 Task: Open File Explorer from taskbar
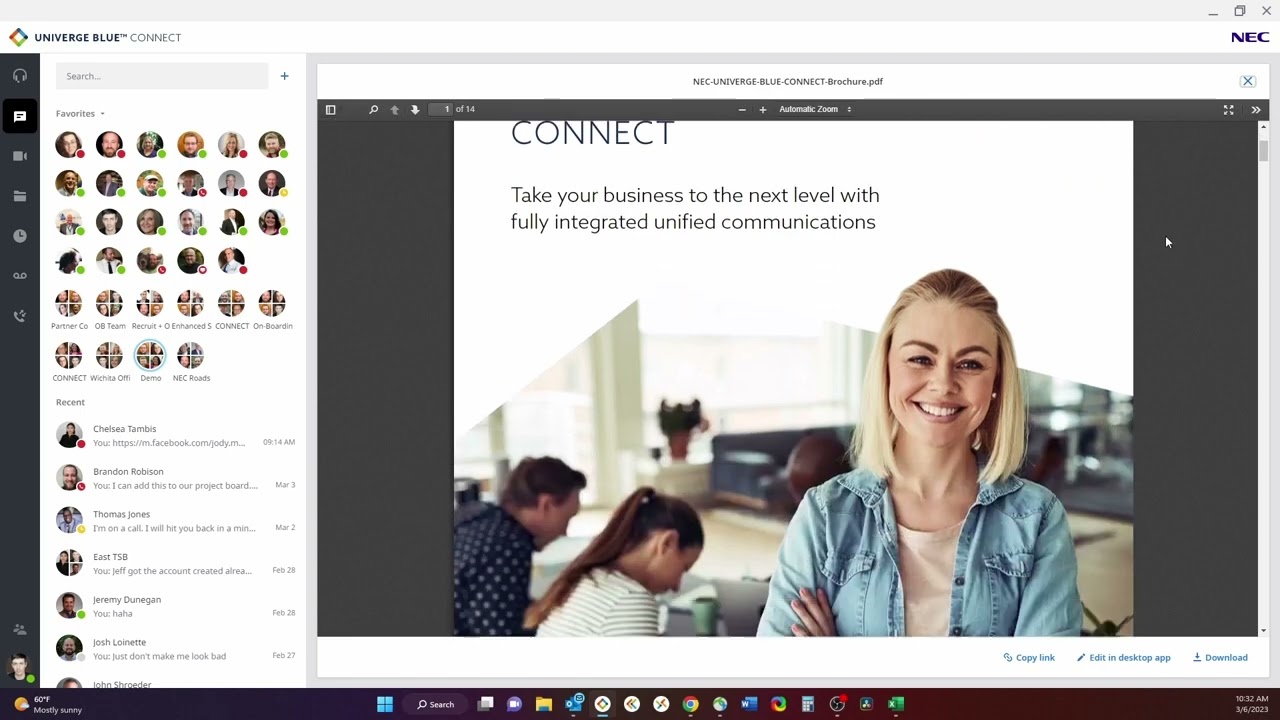[544, 704]
